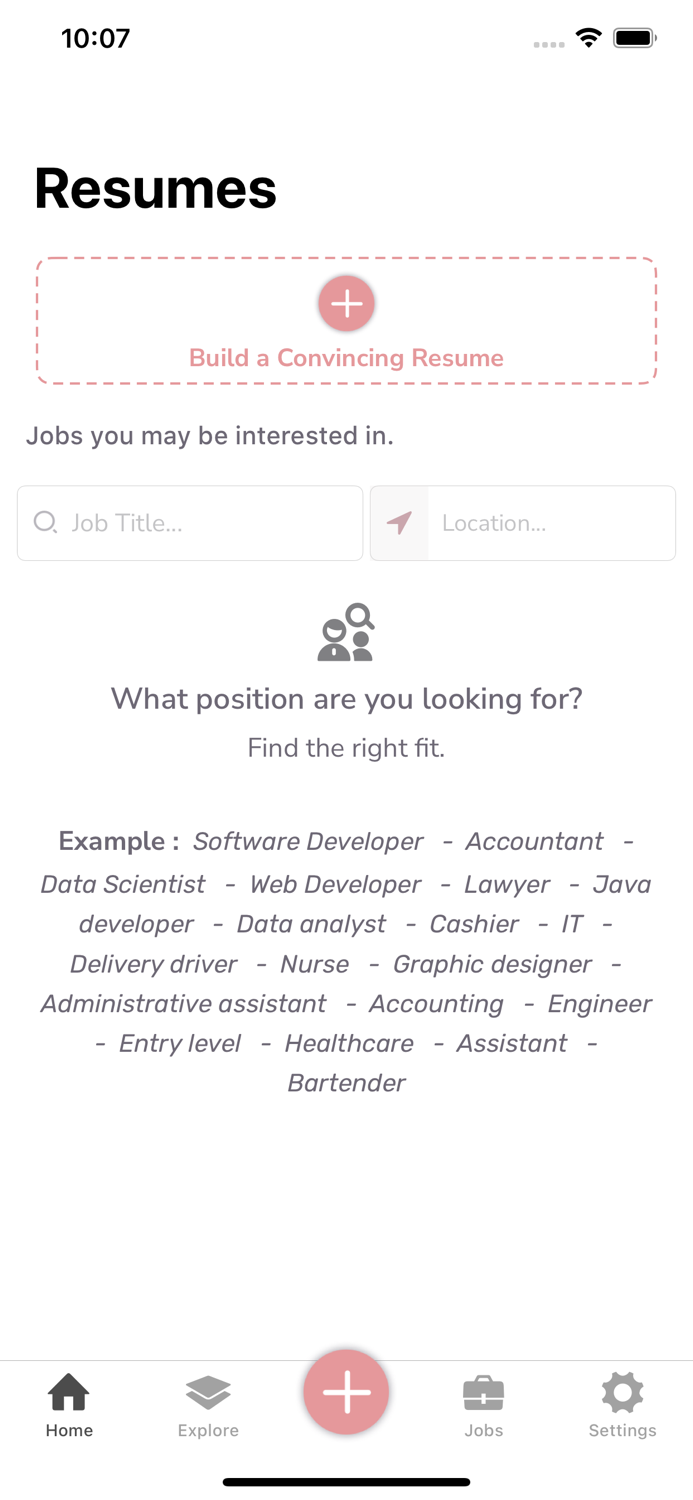
Task: Select the 'Software Developer' example keyword
Action: pos(308,842)
